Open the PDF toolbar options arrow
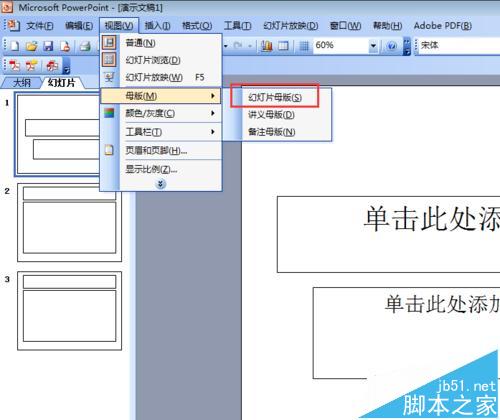The width and height of the screenshot is (500, 420). [66, 66]
